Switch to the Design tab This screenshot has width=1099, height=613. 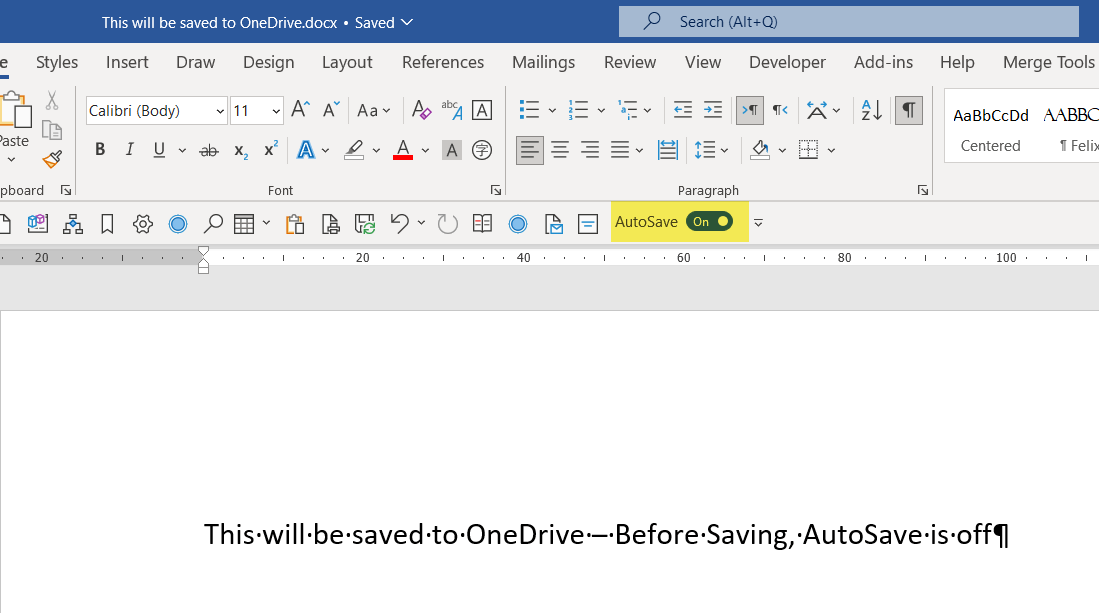pos(268,62)
